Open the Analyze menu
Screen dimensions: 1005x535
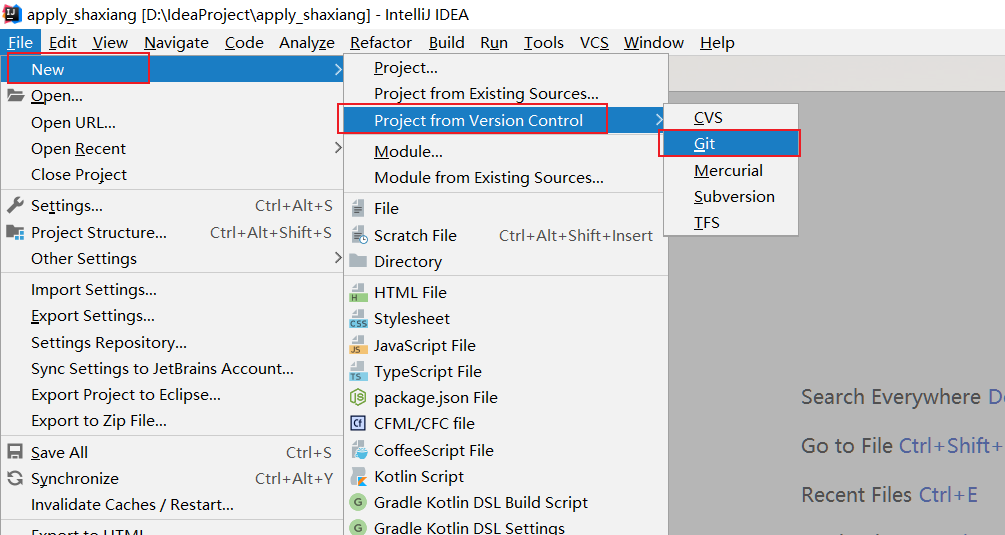tap(307, 42)
